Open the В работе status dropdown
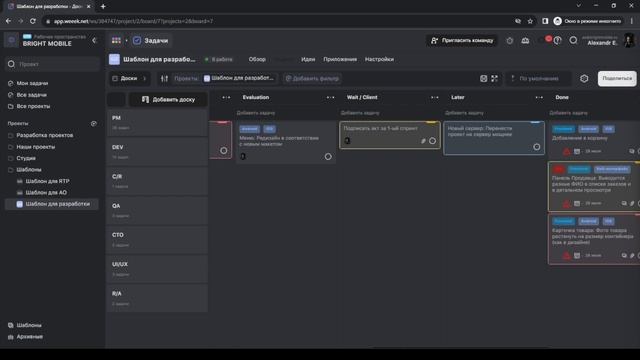640x360 pixels. [219, 60]
